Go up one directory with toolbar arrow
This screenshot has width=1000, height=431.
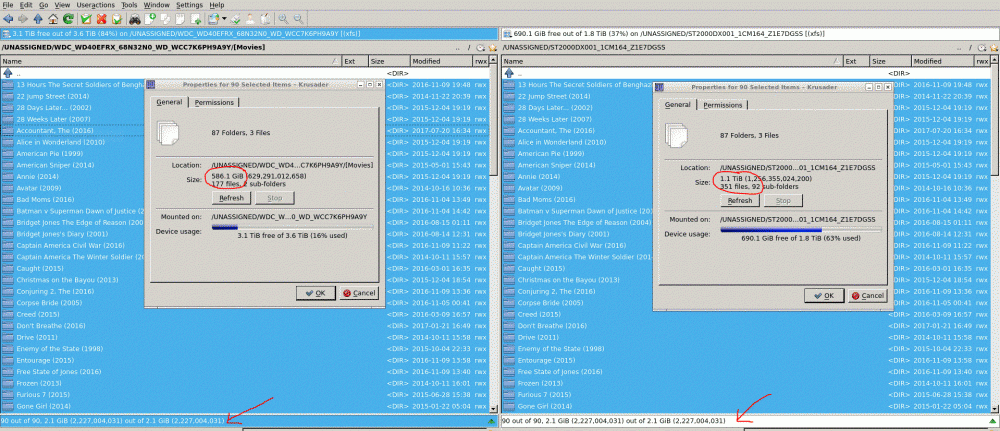(x=38, y=18)
